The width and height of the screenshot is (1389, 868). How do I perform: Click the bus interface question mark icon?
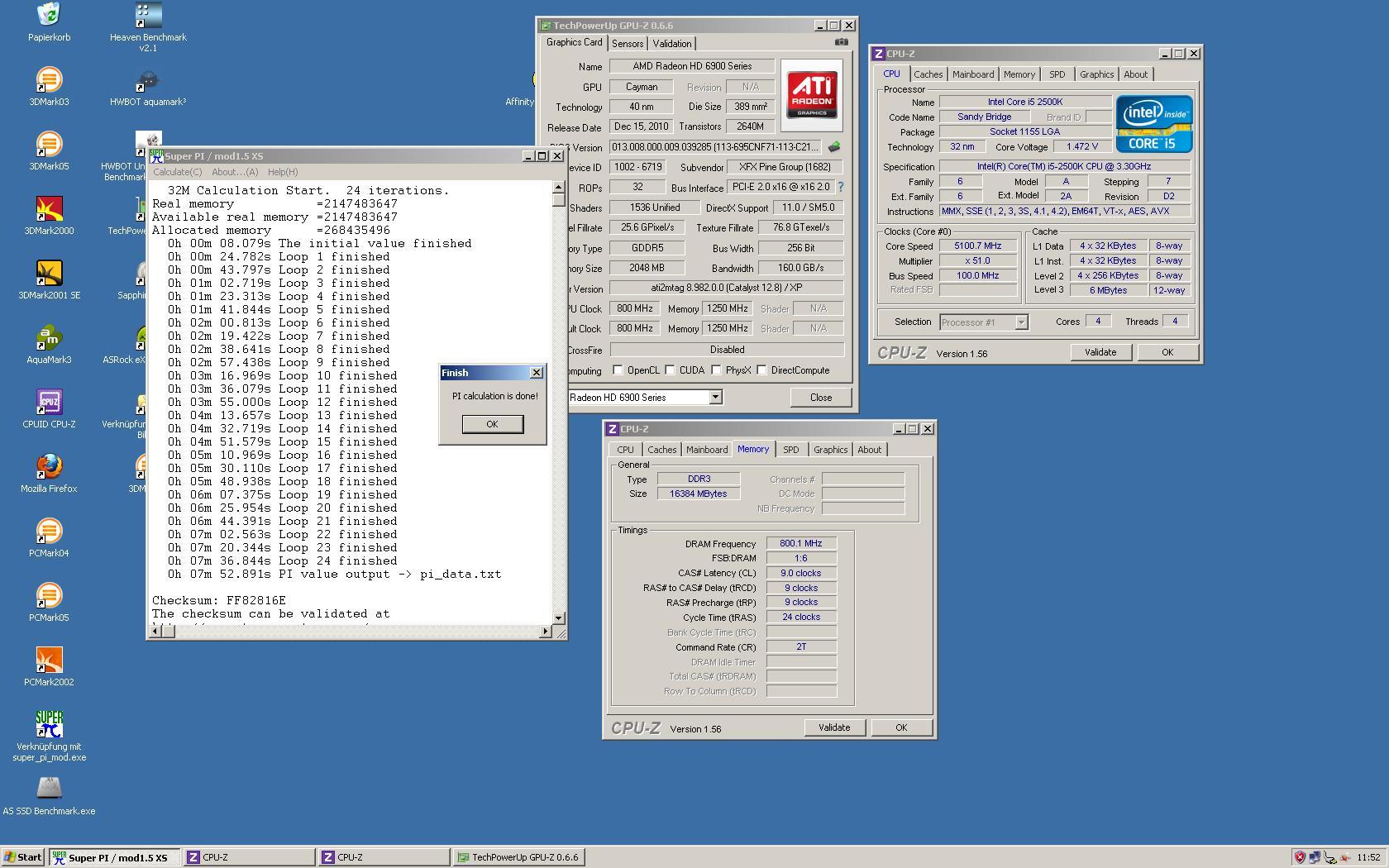tap(841, 188)
